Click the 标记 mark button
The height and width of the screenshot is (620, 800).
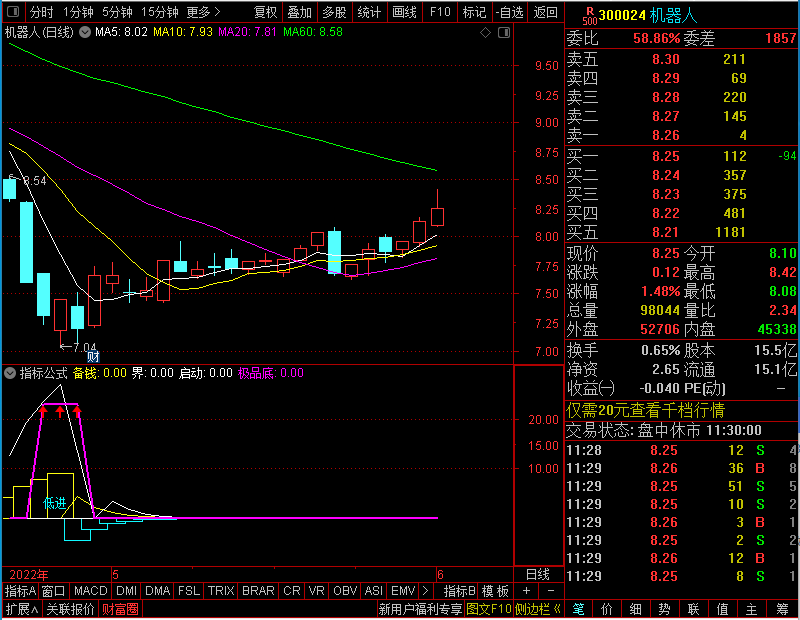(474, 12)
